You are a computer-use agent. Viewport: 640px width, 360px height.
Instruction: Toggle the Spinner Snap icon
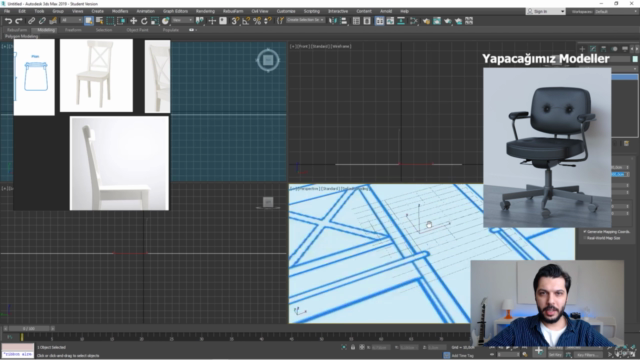268,21
